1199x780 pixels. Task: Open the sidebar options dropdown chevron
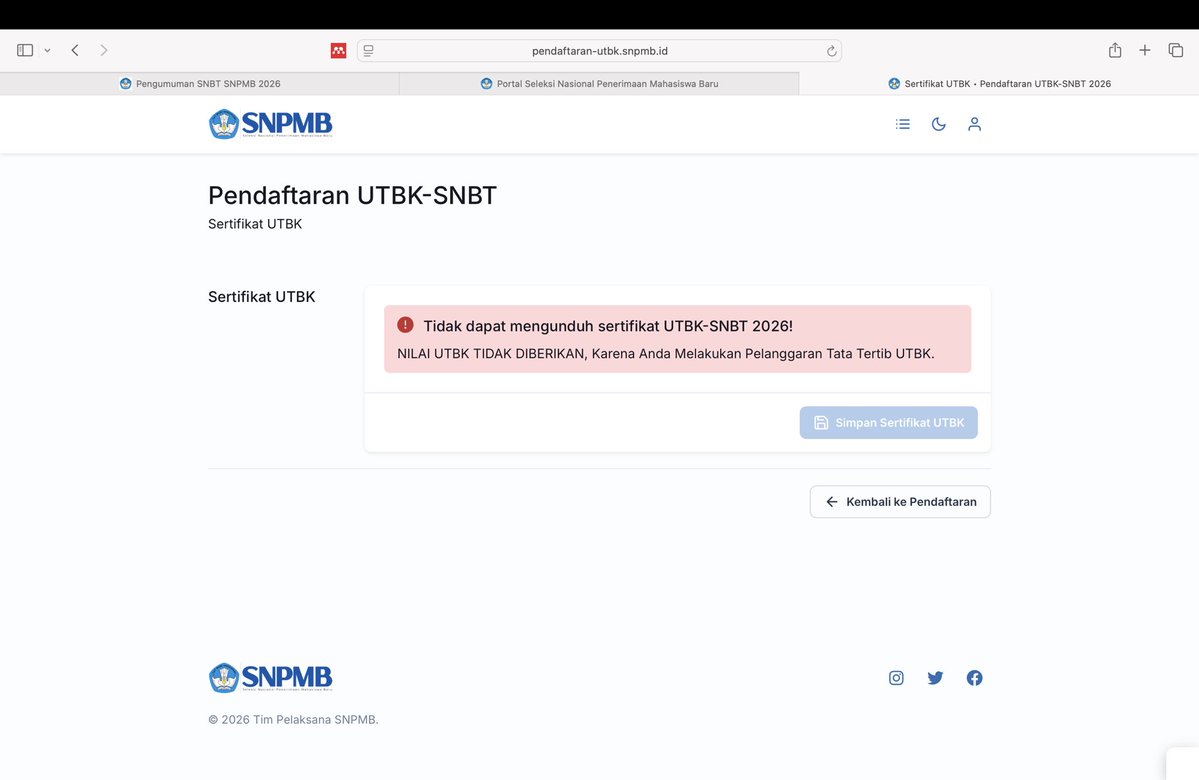click(x=47, y=50)
